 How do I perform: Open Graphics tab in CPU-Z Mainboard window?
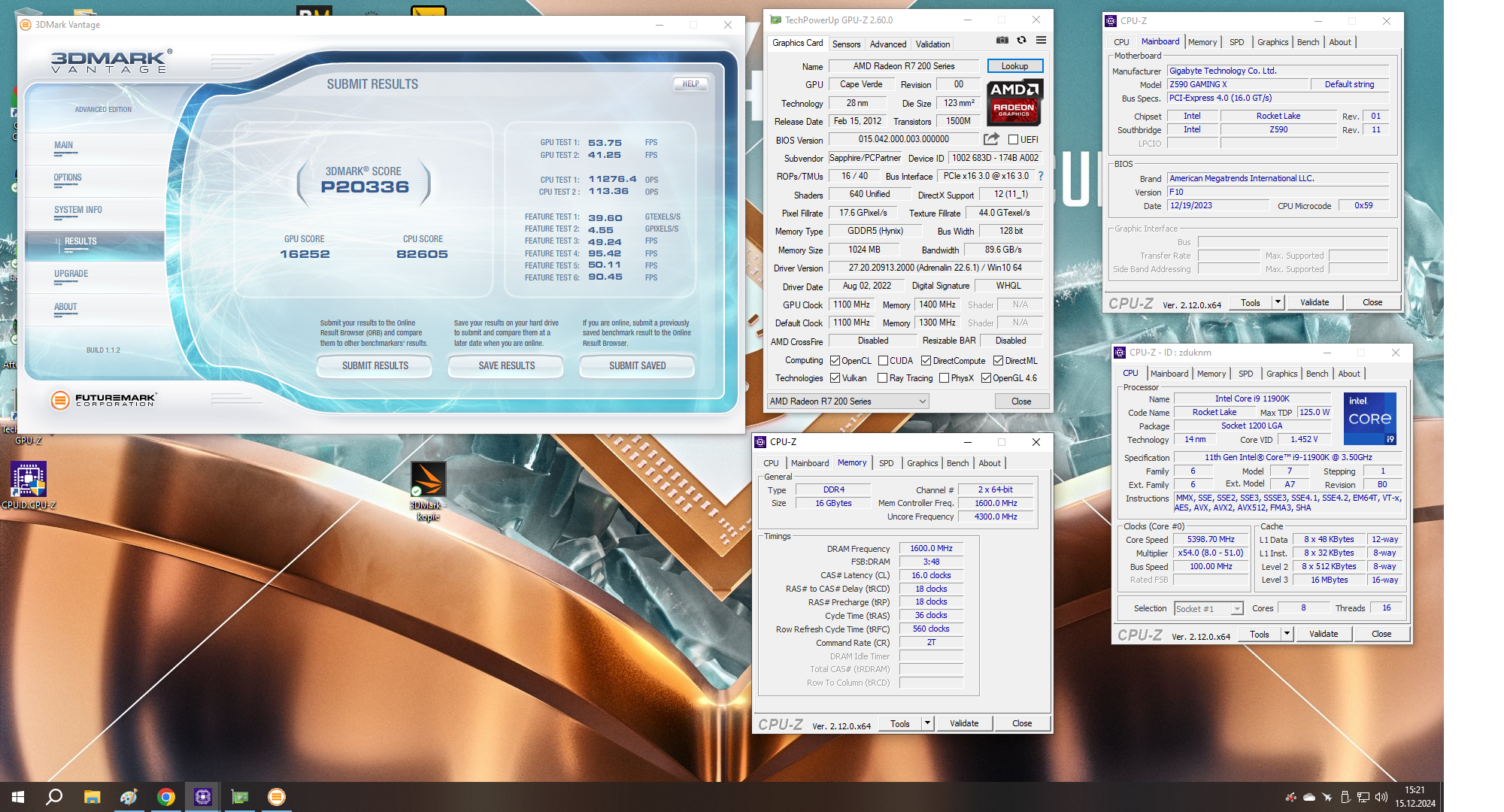click(x=1272, y=42)
